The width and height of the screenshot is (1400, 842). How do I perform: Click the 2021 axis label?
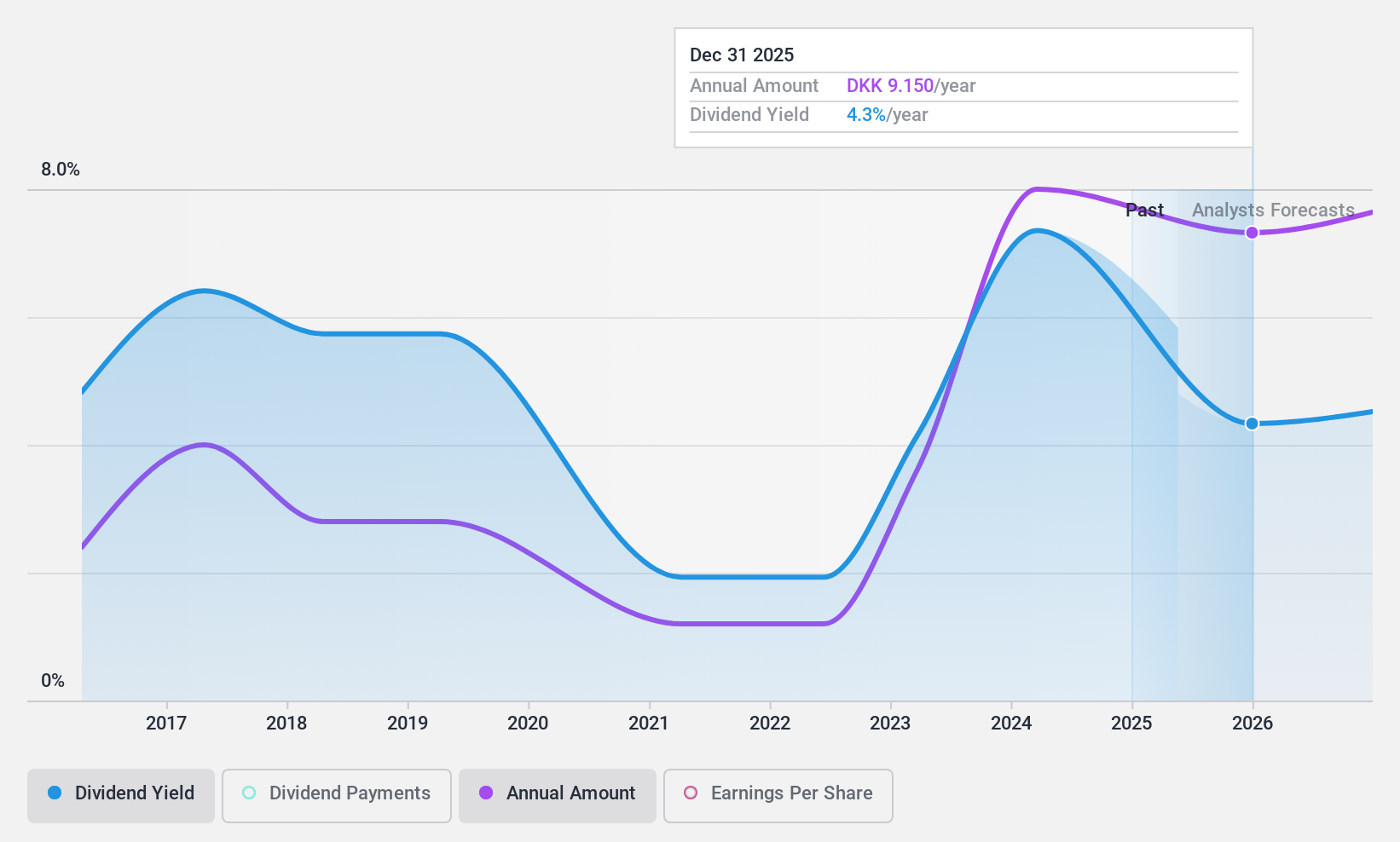tap(649, 724)
